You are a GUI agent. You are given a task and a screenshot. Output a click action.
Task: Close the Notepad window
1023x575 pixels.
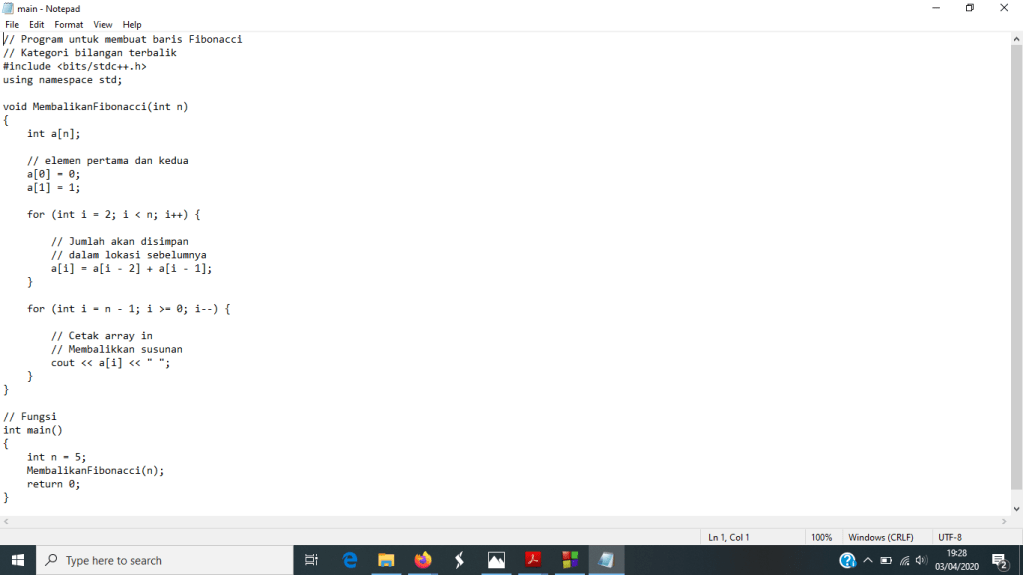pyautogui.click(x=1004, y=8)
